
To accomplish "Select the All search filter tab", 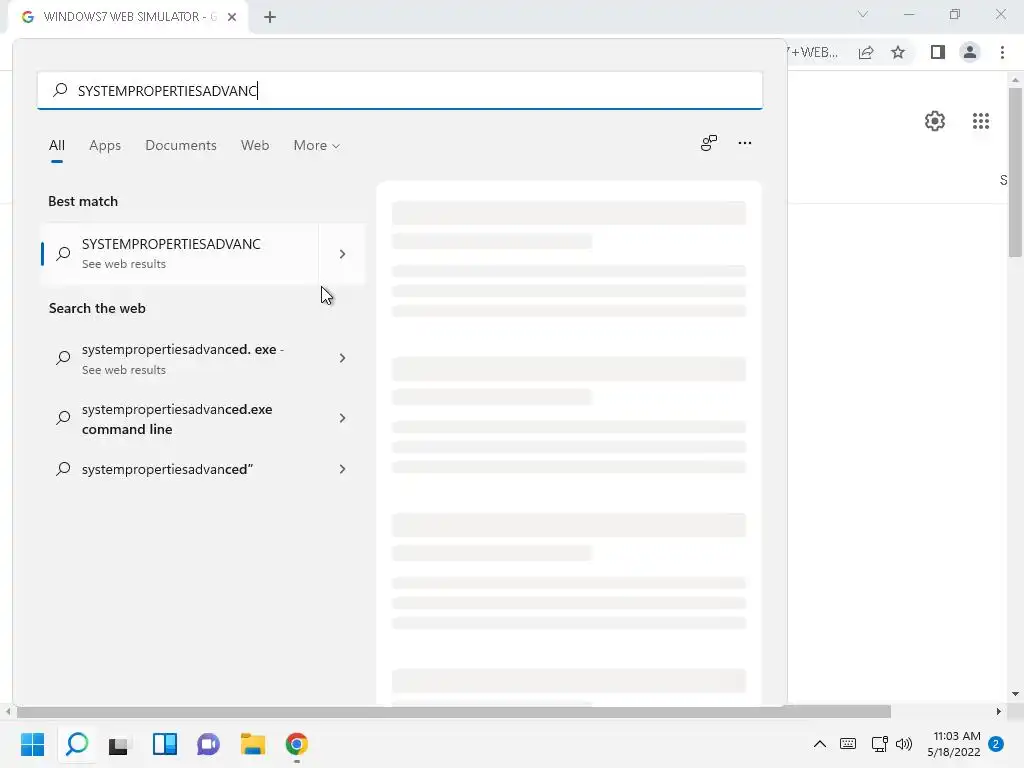I will coord(57,145).
